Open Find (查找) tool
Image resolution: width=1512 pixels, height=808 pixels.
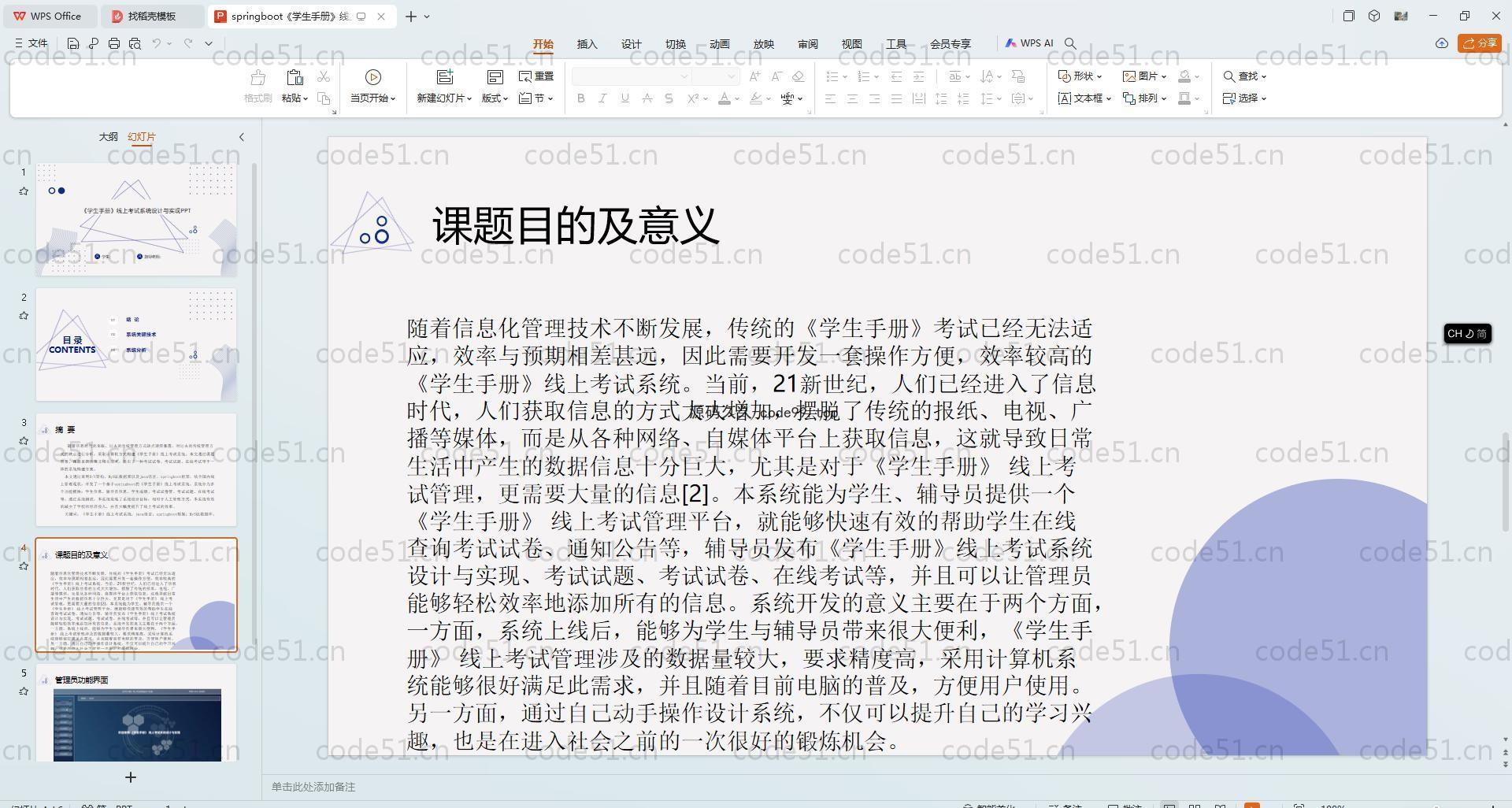[1245, 76]
